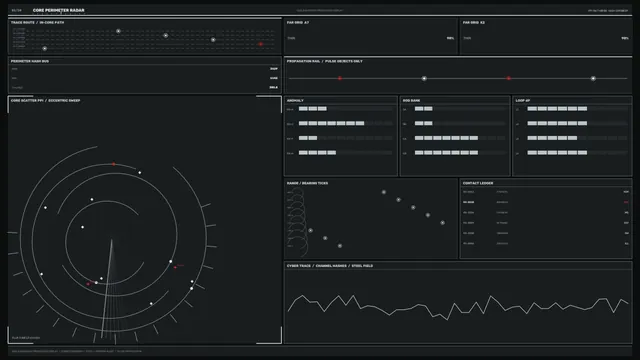Click the shortest bar in Anomaly panel
The height and width of the screenshot is (360, 640).
[x=308, y=138]
